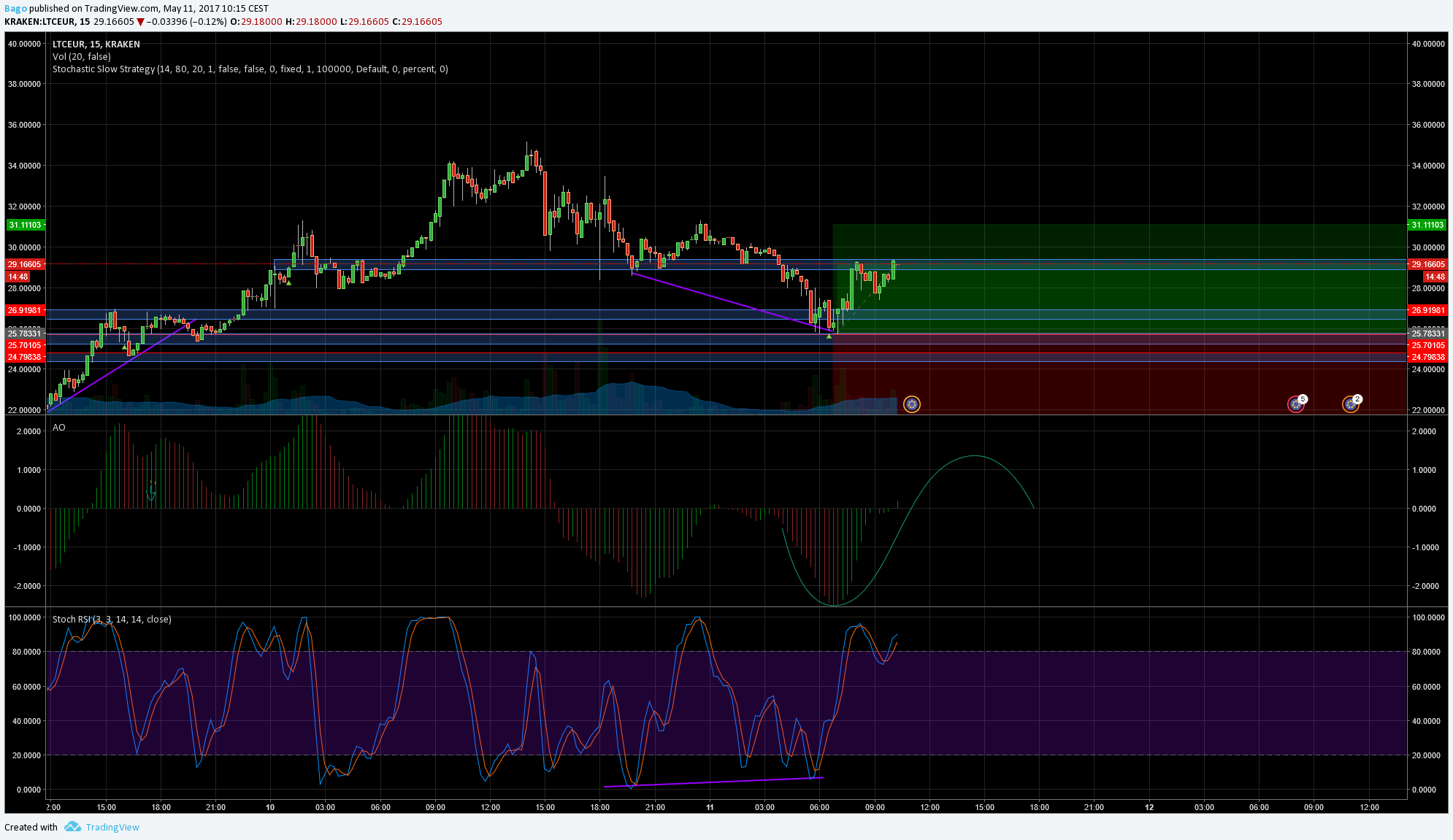Click the red down-triangle beside price change
The height and width of the screenshot is (840, 1453).
click(x=140, y=22)
